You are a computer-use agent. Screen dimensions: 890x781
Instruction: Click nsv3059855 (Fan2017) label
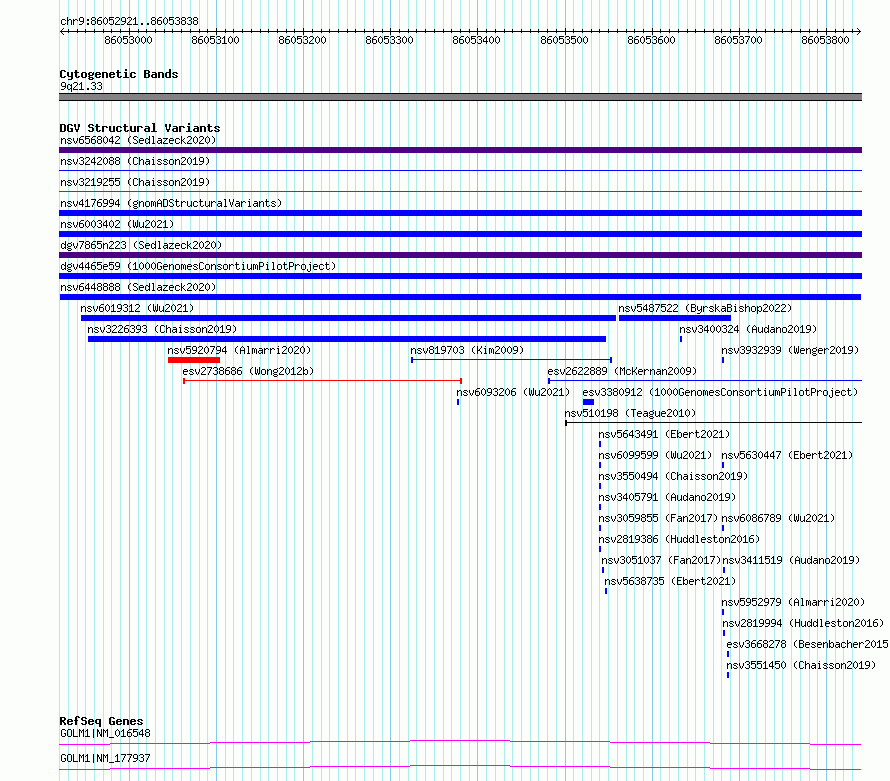pos(658,518)
